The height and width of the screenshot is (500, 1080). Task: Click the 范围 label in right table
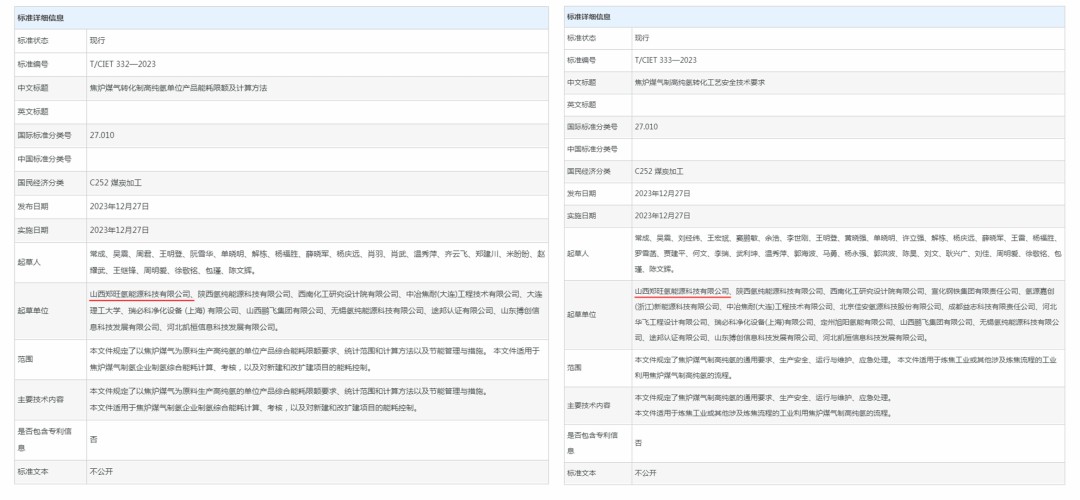(574, 367)
